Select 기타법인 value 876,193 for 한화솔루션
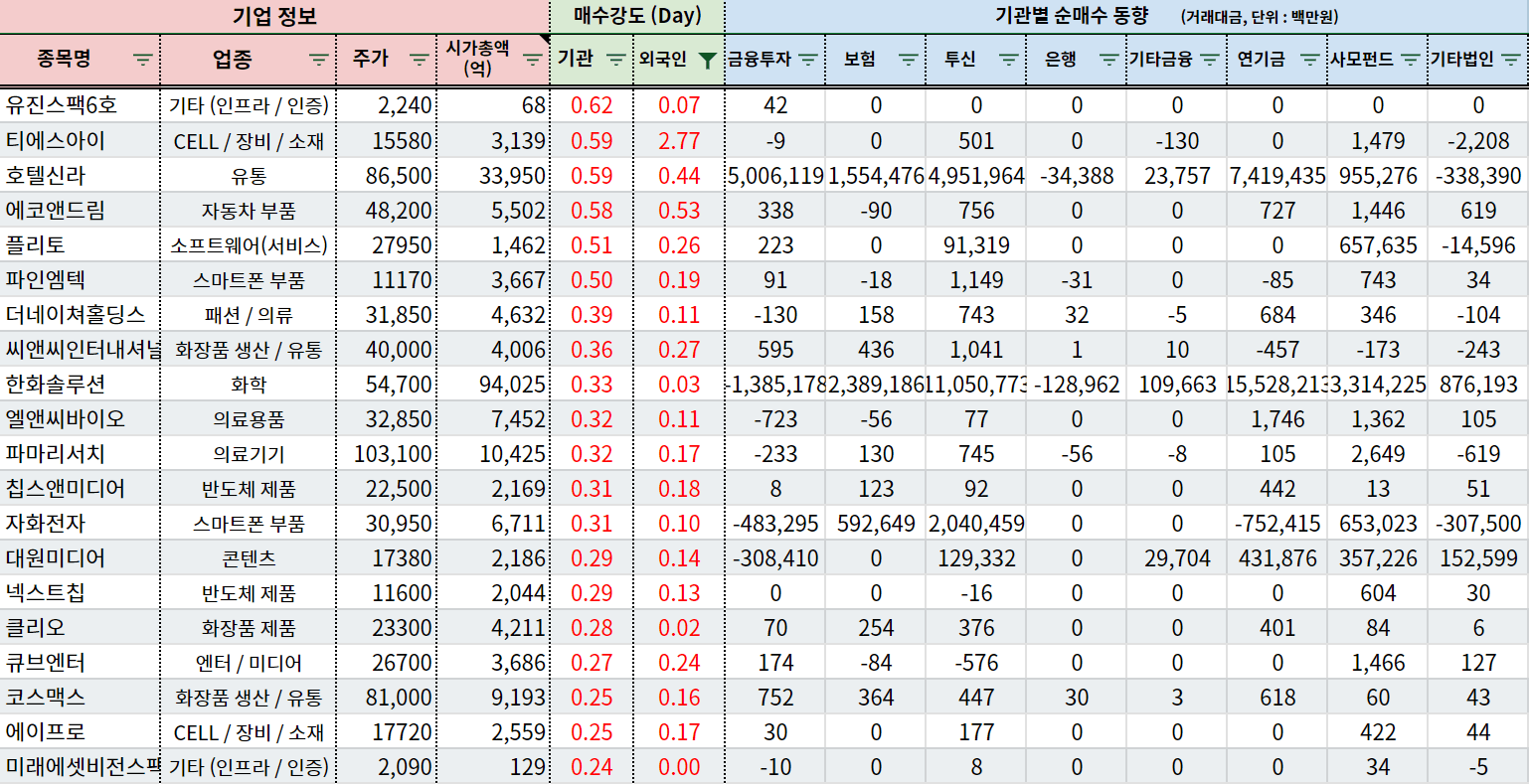This screenshot has width=1529, height=784. [1478, 384]
